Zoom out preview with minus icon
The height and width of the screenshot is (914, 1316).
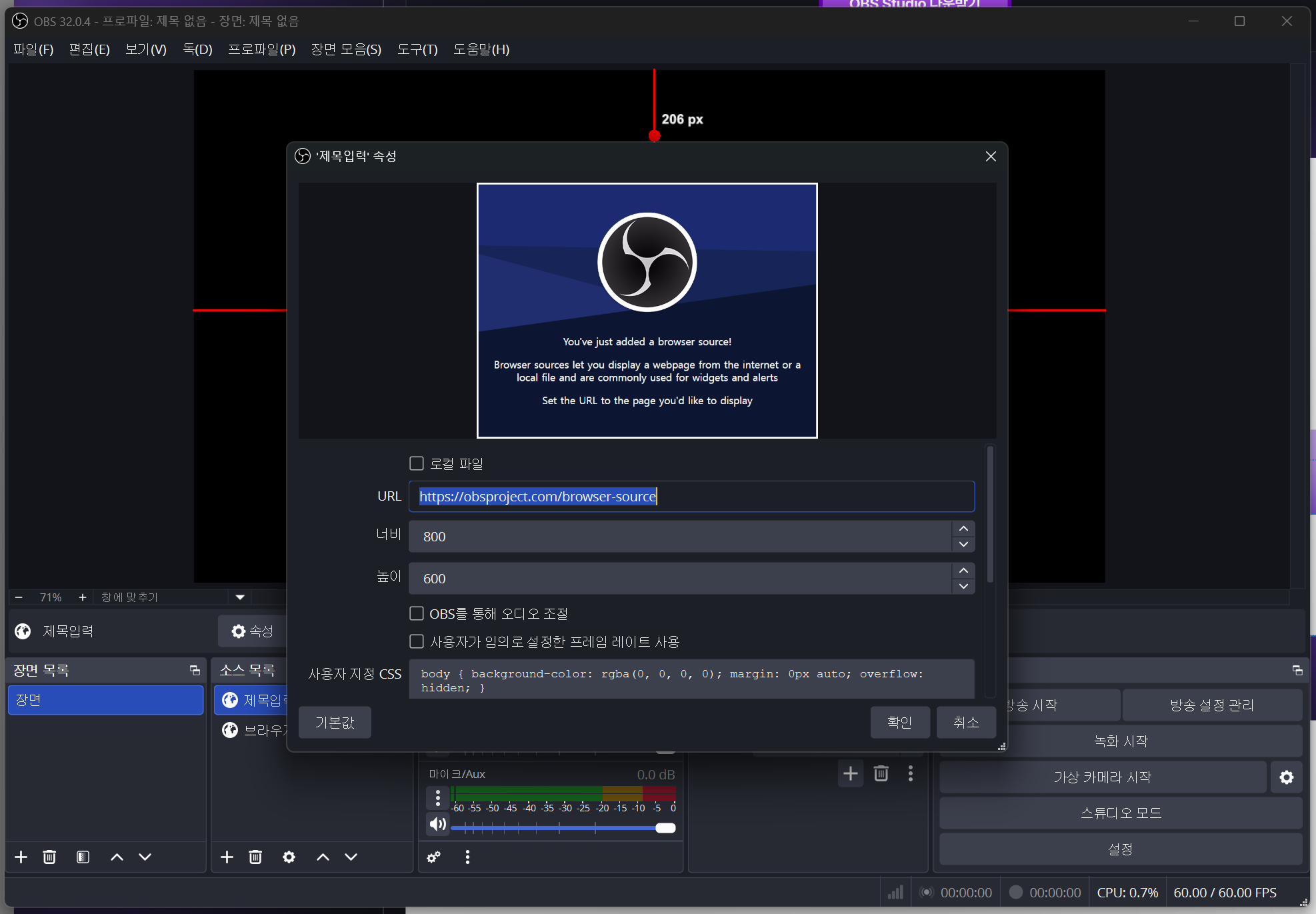19,597
